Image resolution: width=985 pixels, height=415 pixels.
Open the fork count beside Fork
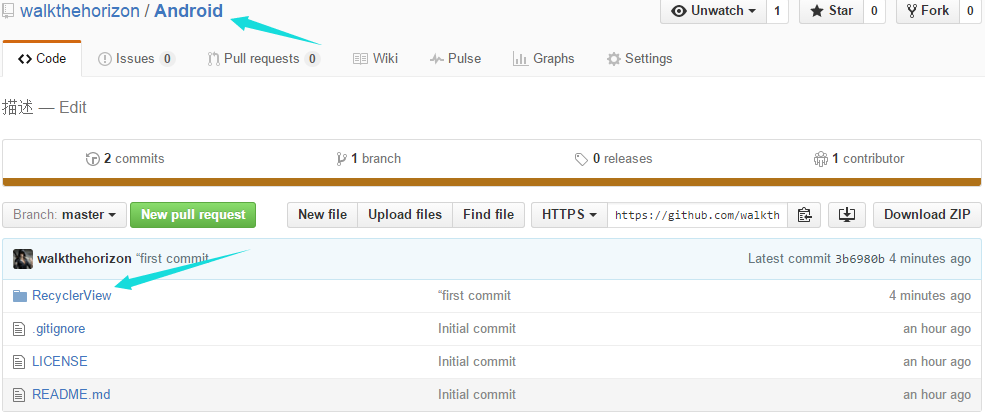(x=970, y=11)
